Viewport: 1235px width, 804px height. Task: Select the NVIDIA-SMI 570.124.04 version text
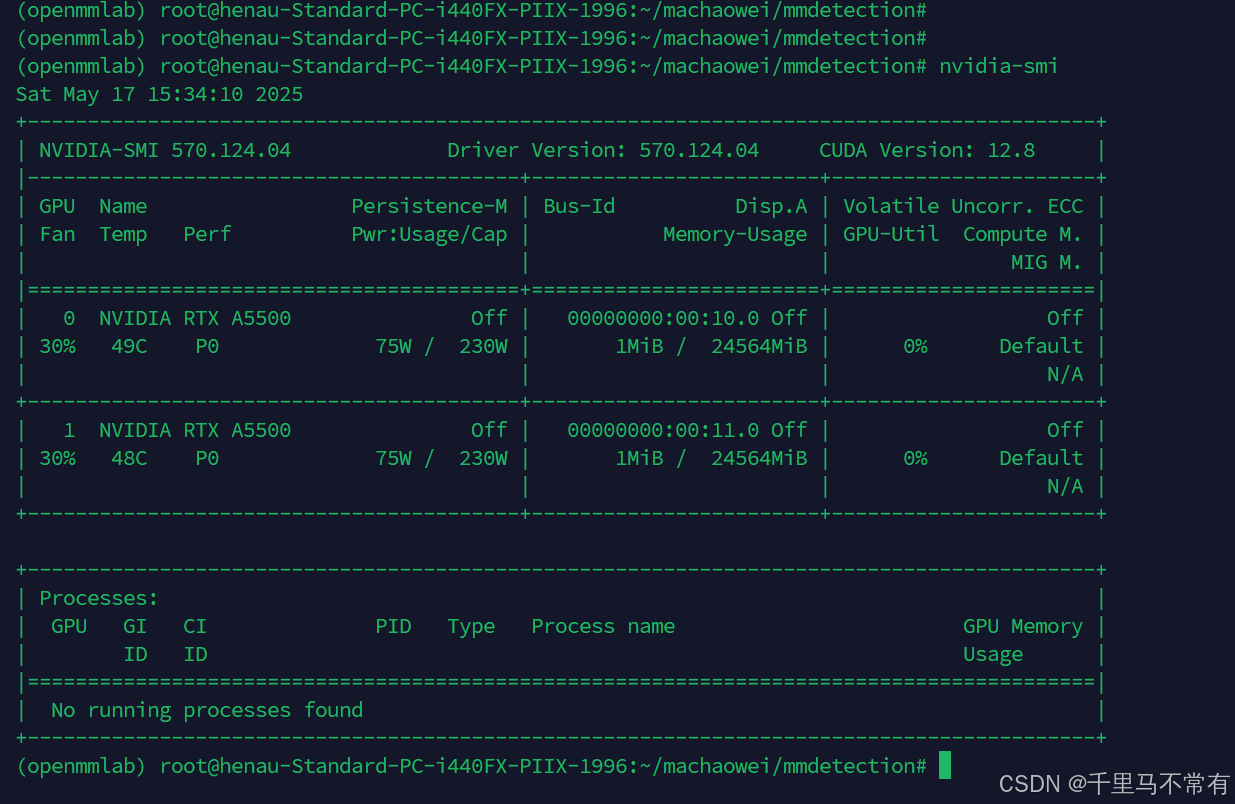coord(165,150)
